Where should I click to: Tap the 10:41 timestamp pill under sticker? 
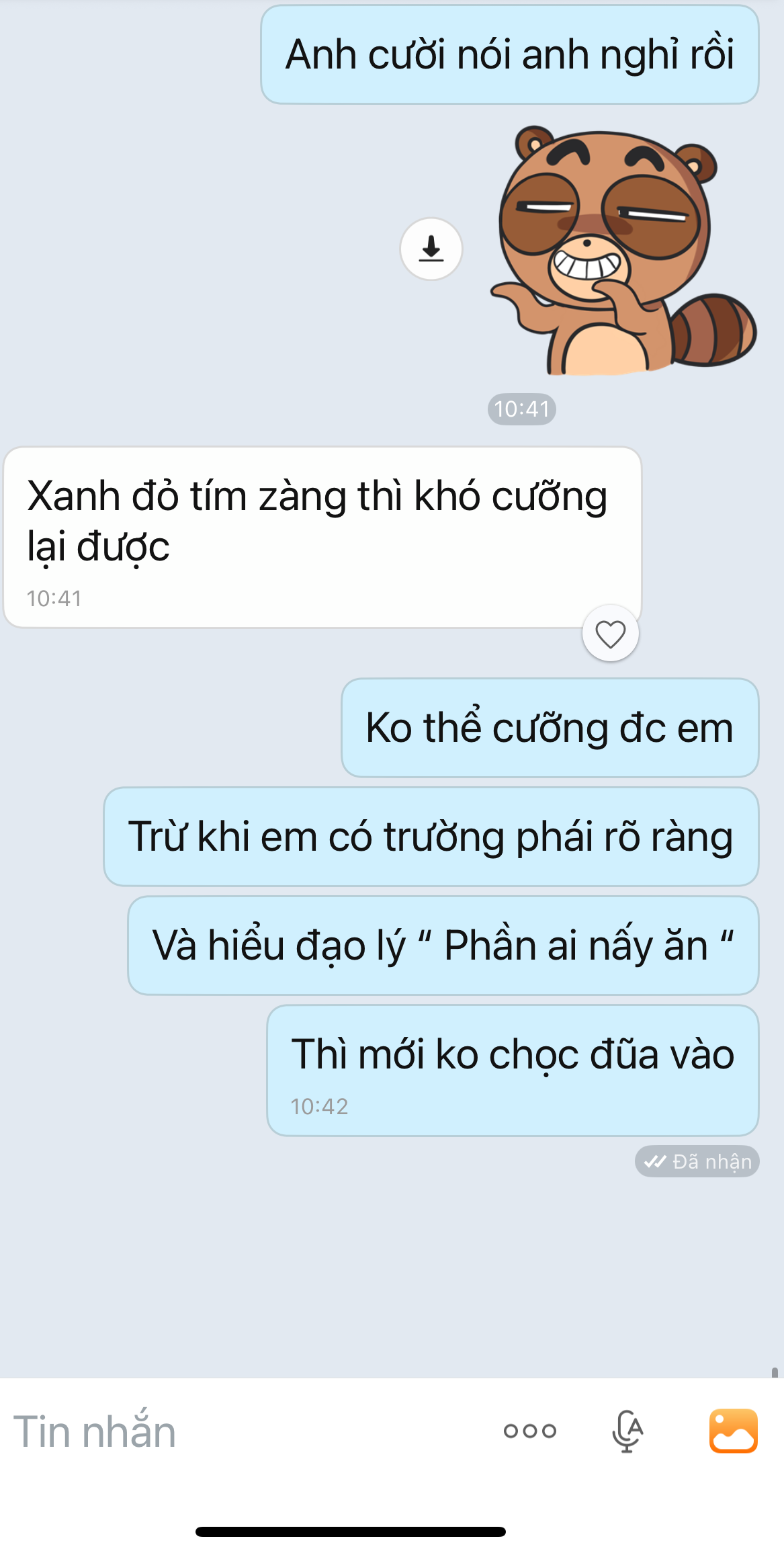pos(522,409)
